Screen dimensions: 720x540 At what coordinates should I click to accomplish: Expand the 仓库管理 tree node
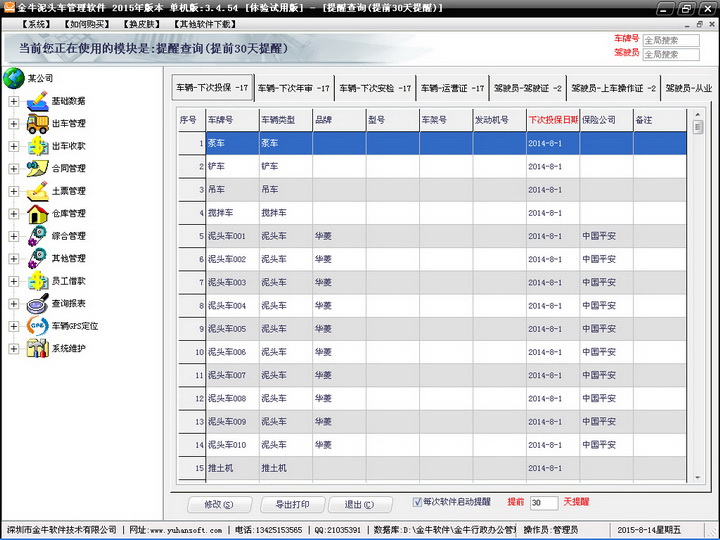pos(14,214)
